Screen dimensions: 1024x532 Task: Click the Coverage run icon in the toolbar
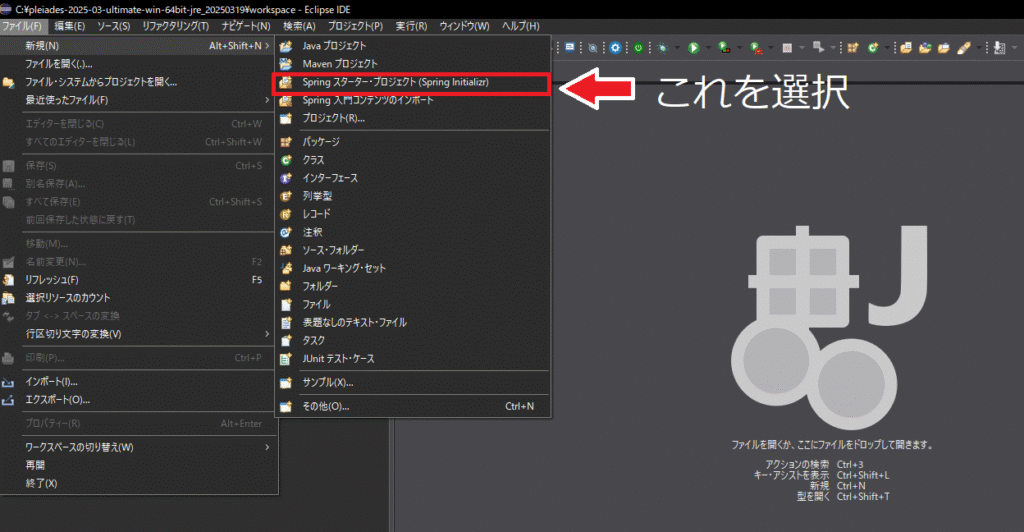point(724,48)
